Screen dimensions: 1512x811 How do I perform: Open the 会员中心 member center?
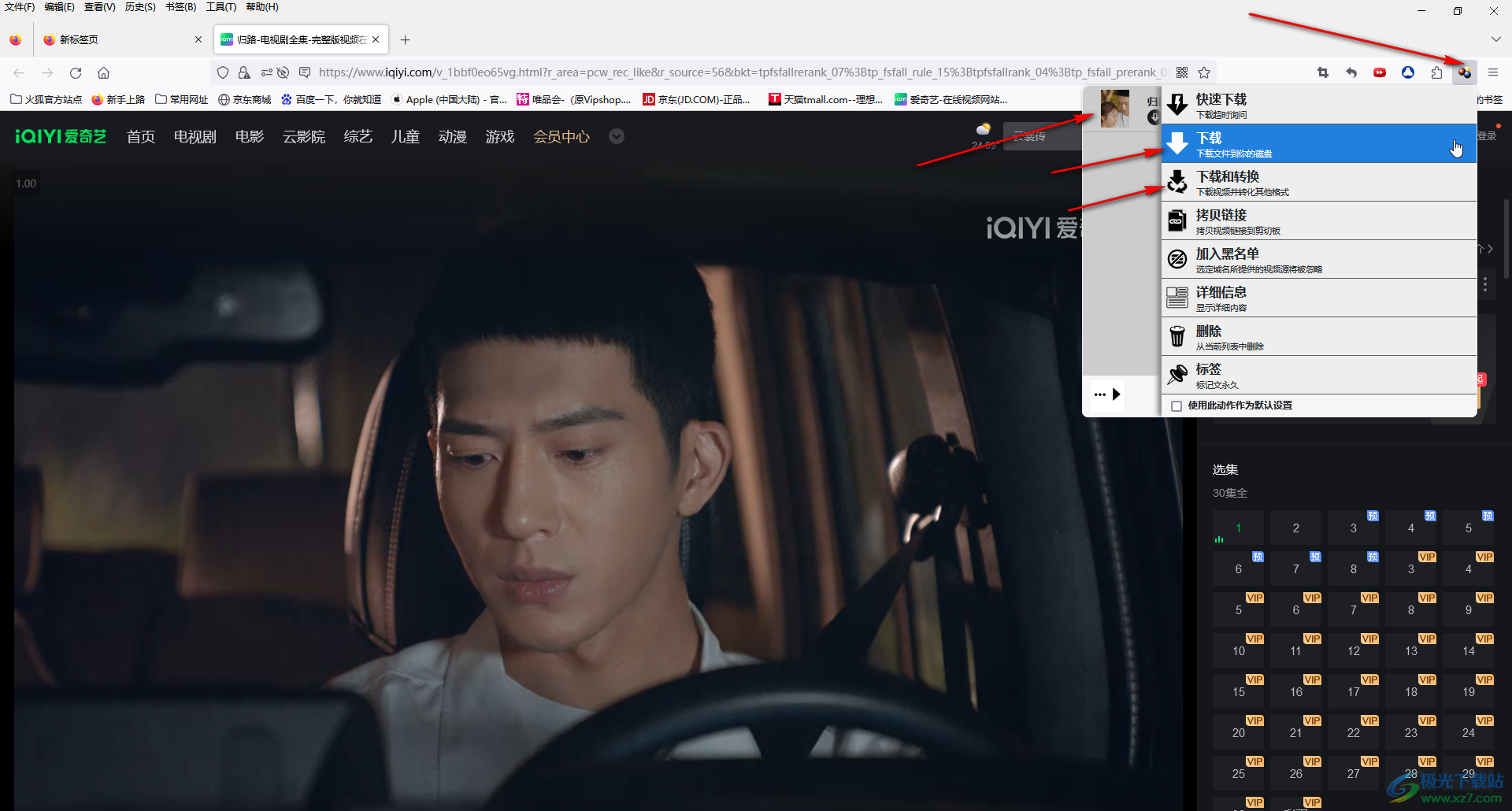(561, 136)
